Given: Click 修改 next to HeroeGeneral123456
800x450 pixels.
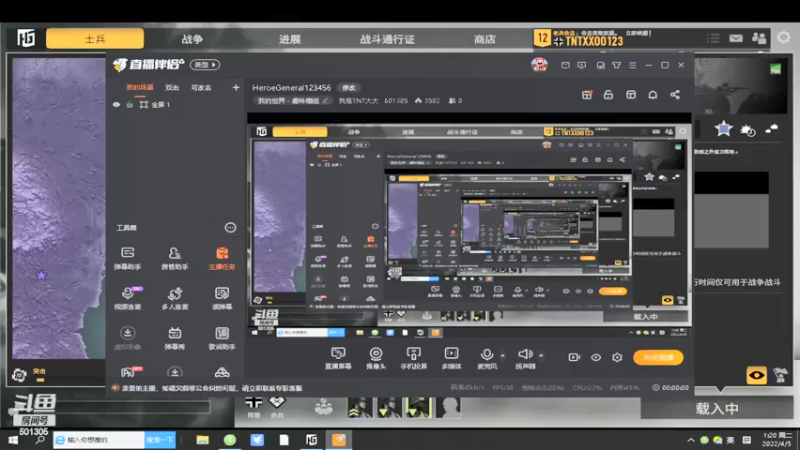Looking at the screenshot, I should coord(349,88).
